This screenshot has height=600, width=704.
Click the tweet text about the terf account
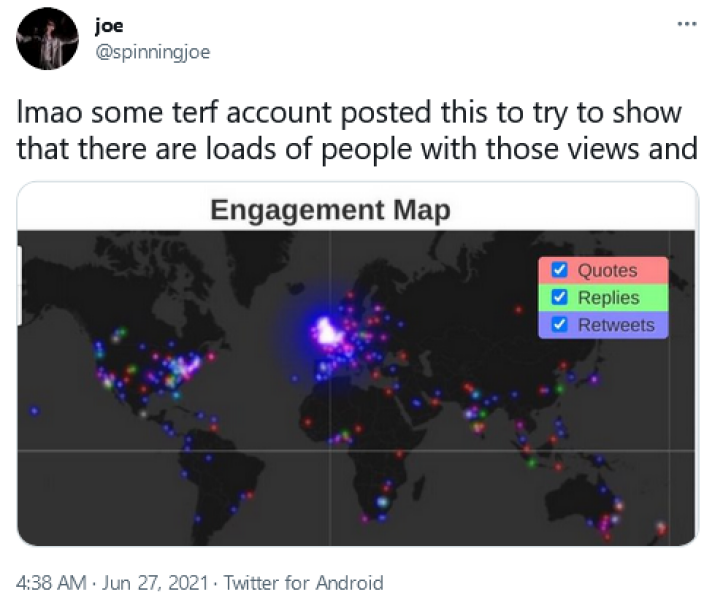[x=350, y=131]
